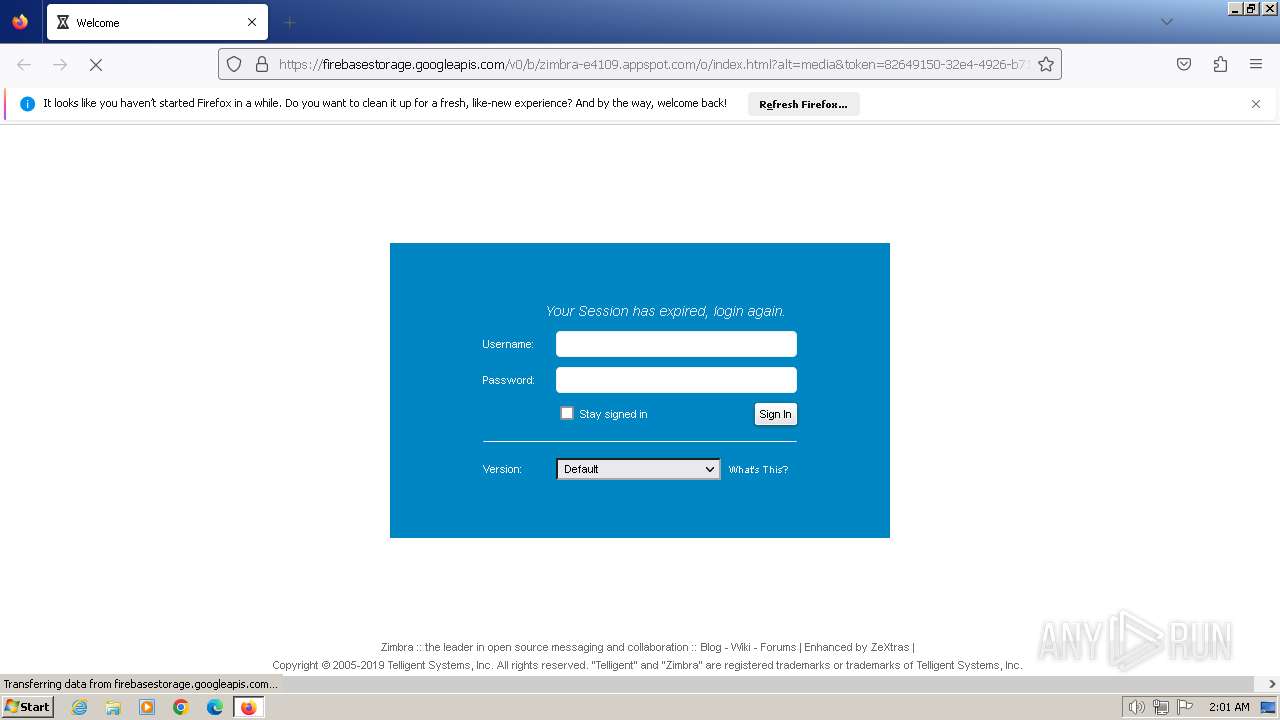This screenshot has height=720, width=1280.
Task: Open the tracking protection shield icon
Action: point(234,64)
